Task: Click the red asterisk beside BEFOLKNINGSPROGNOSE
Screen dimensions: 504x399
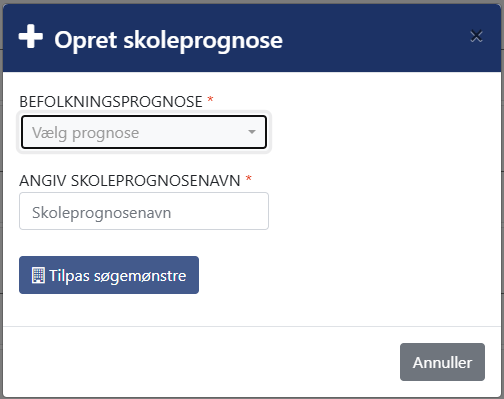Action: pos(210,99)
